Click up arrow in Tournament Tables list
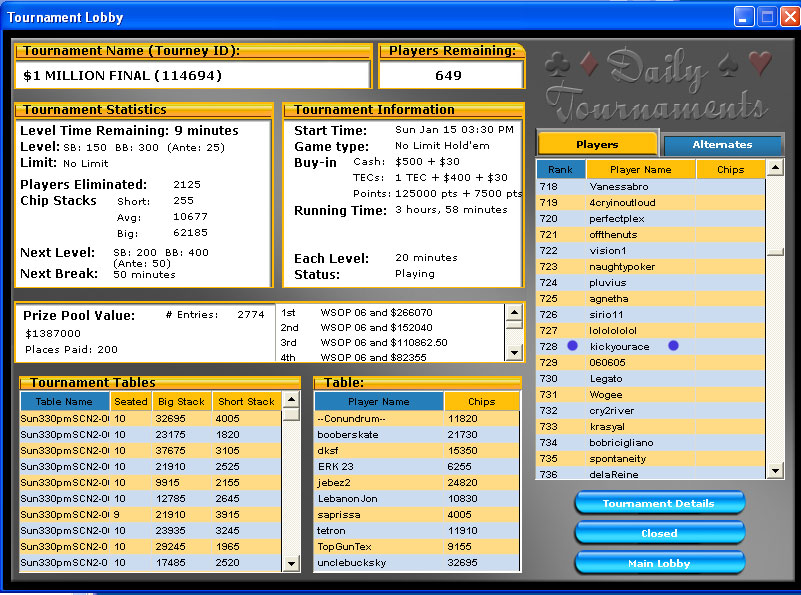 (x=291, y=400)
